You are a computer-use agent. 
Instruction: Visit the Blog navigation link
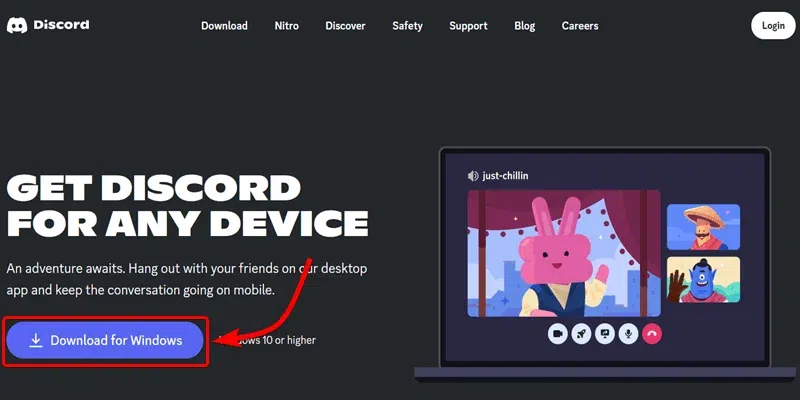point(524,26)
